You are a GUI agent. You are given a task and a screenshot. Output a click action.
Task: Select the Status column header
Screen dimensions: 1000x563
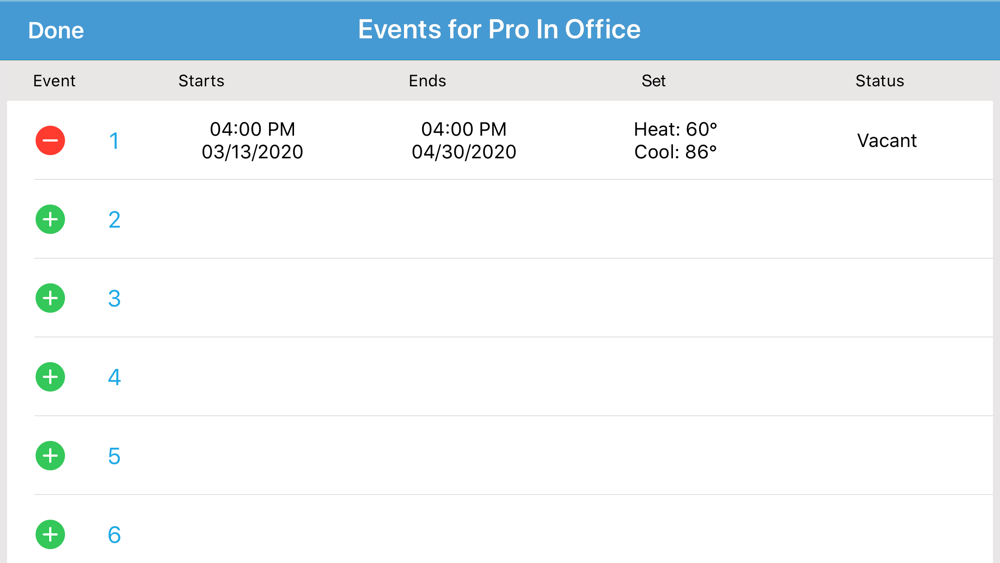(879, 81)
